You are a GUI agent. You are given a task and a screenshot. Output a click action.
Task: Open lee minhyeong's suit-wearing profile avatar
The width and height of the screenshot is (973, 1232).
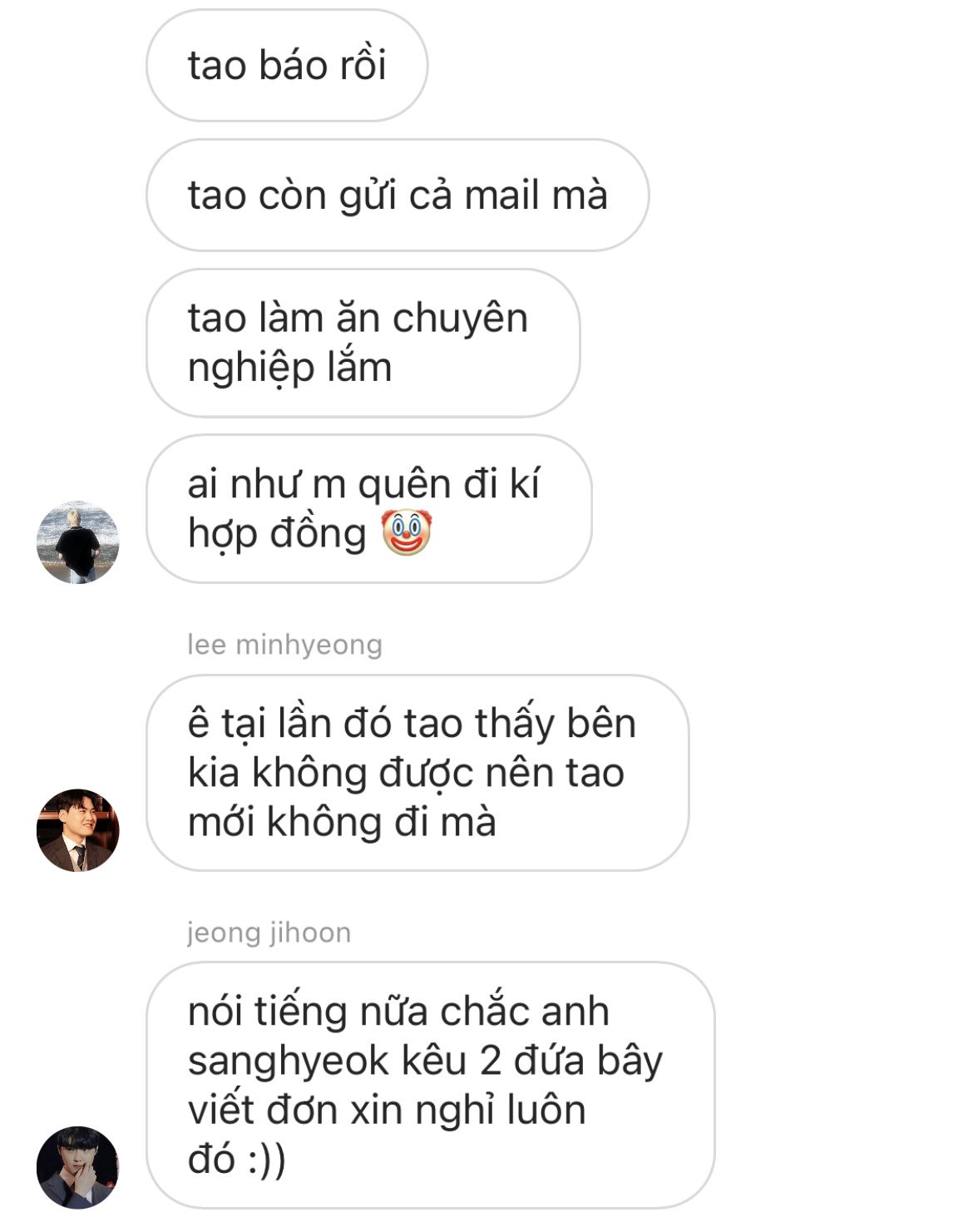point(78,830)
